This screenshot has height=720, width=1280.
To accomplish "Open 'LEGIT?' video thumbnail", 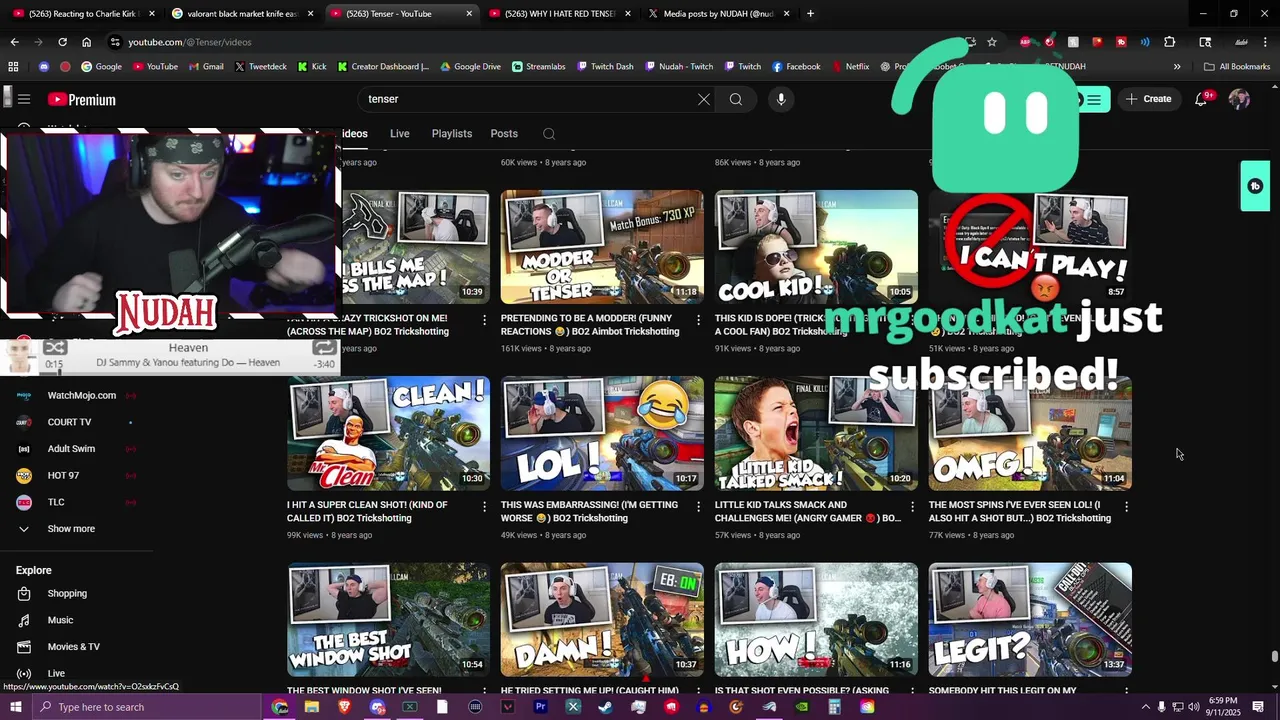I will coord(1030,620).
